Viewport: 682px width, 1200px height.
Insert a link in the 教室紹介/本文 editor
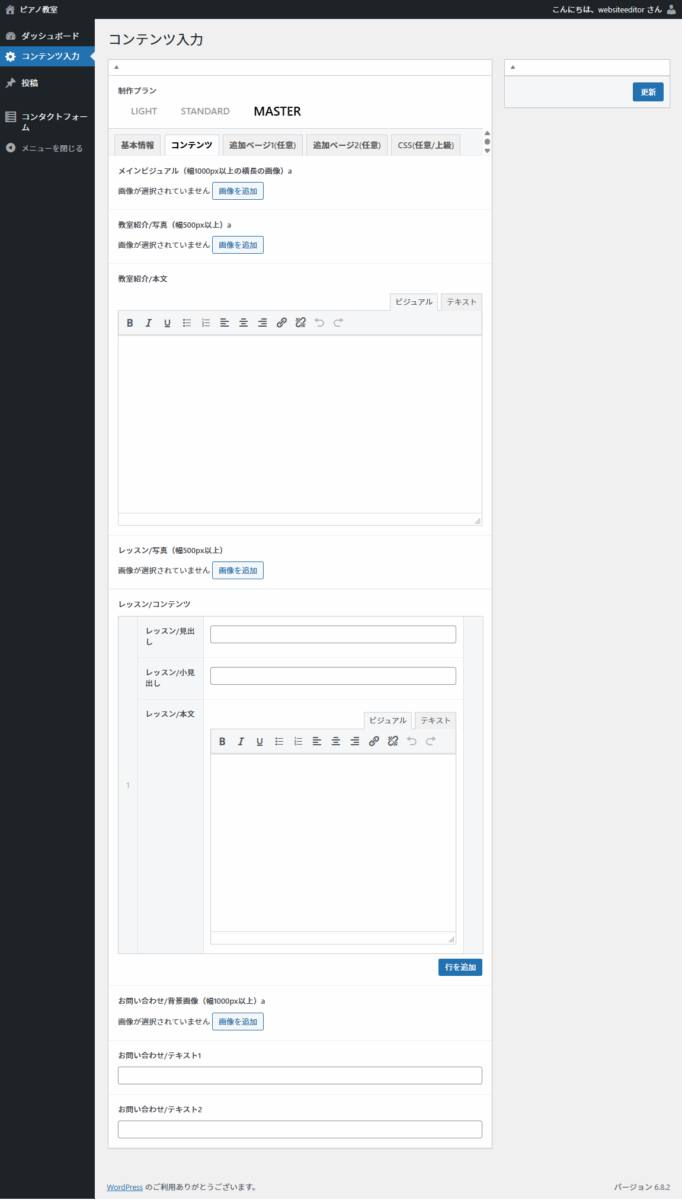pos(281,323)
